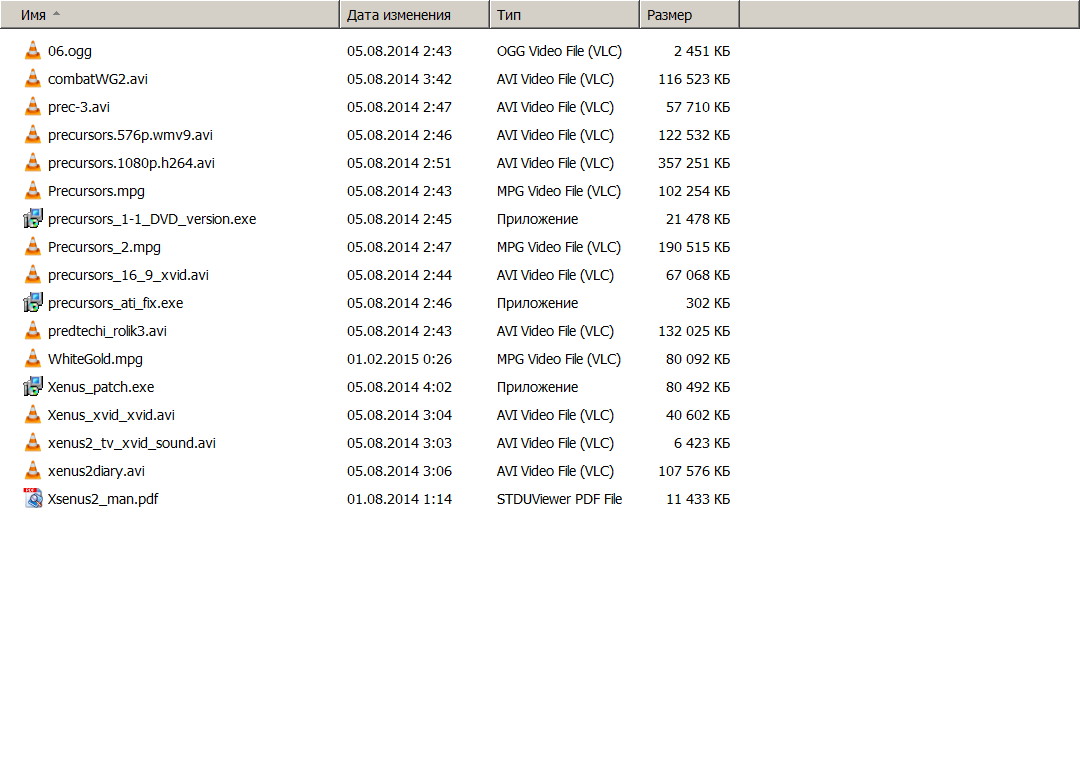This screenshot has width=1080, height=764.
Task: Click the size value 11 433 КБ
Action: coord(698,499)
